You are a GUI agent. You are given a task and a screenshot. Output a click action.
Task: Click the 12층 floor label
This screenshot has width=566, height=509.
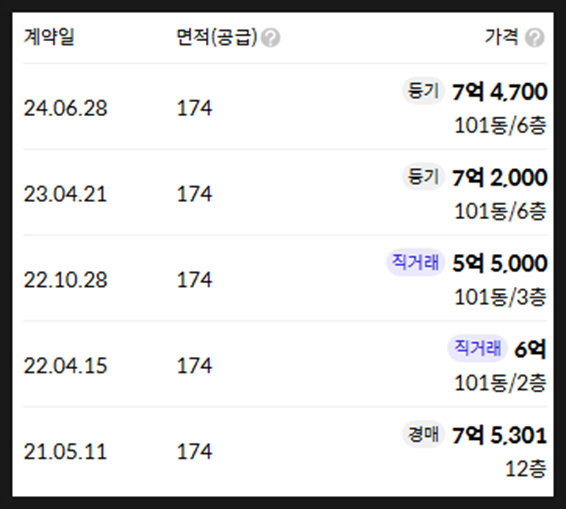526,469
